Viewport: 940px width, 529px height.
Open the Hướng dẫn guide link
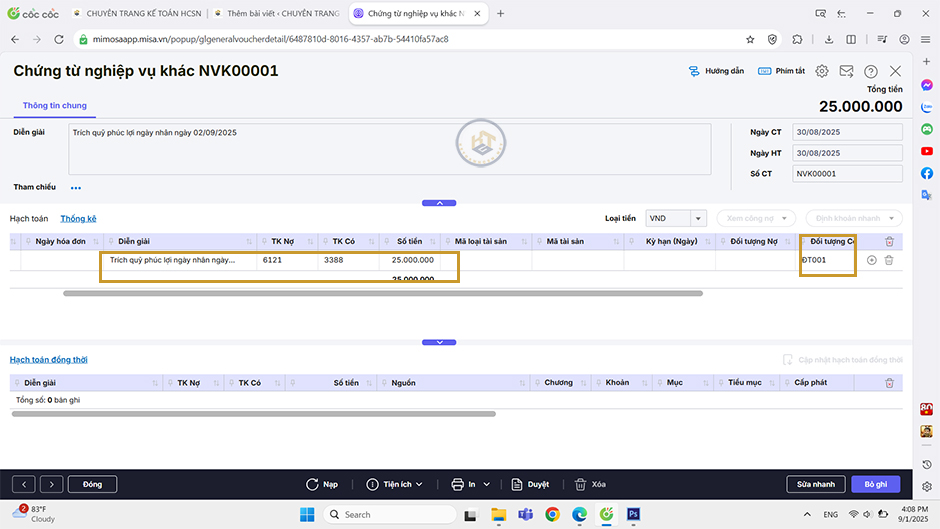pyautogui.click(x=716, y=71)
